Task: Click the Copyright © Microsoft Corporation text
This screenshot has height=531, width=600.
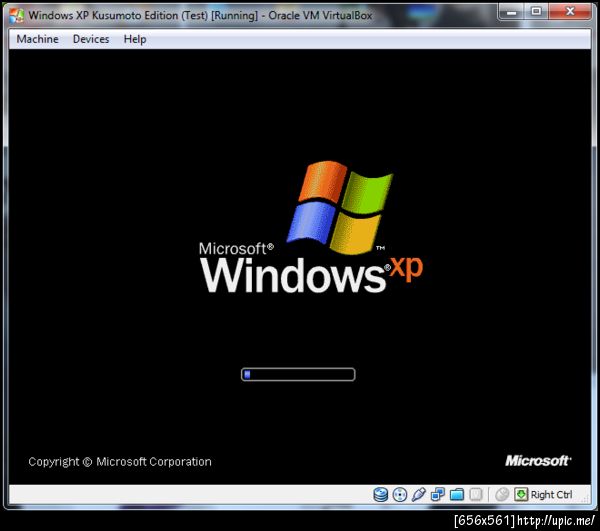Action: point(120,462)
